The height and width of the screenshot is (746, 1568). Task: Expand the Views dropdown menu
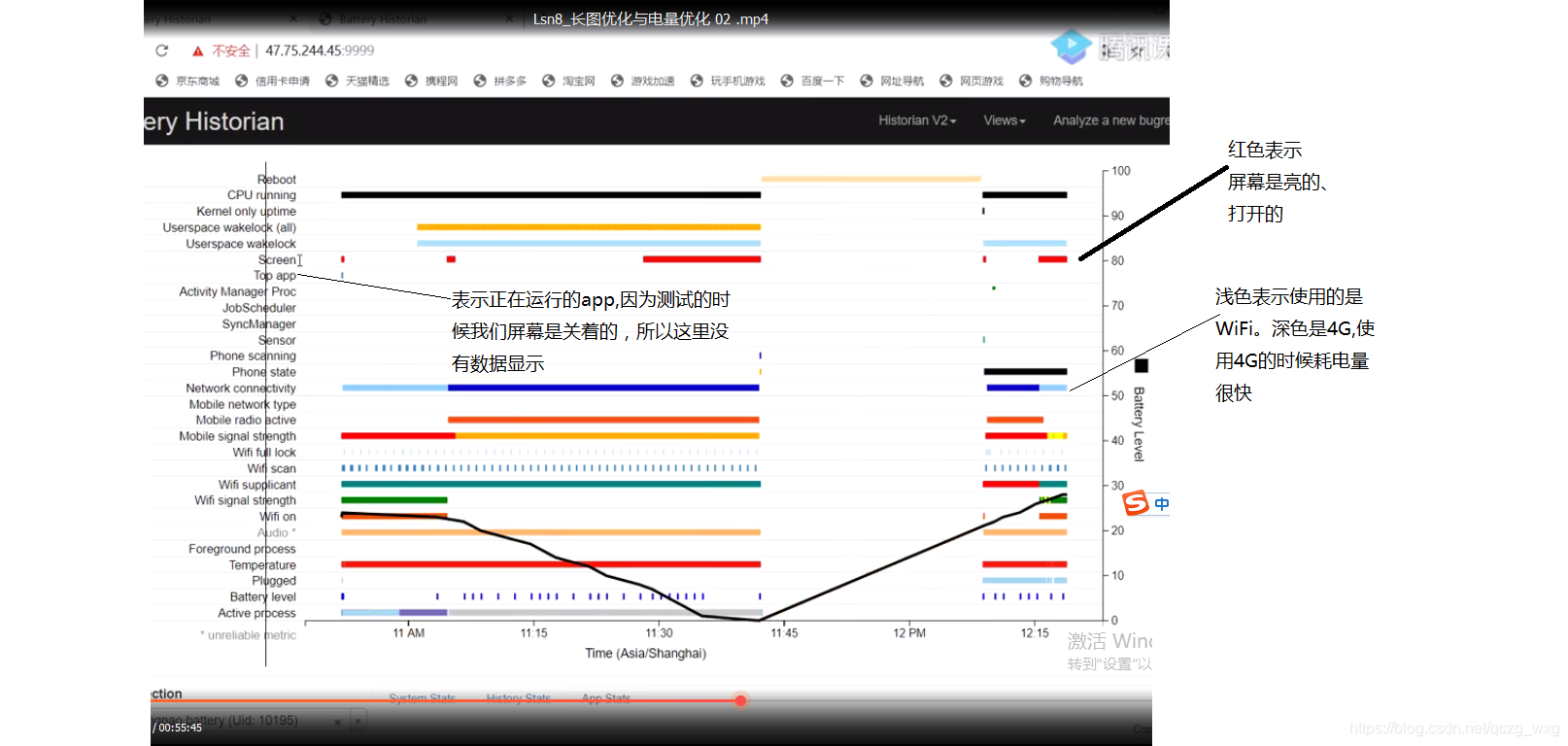(x=1005, y=120)
